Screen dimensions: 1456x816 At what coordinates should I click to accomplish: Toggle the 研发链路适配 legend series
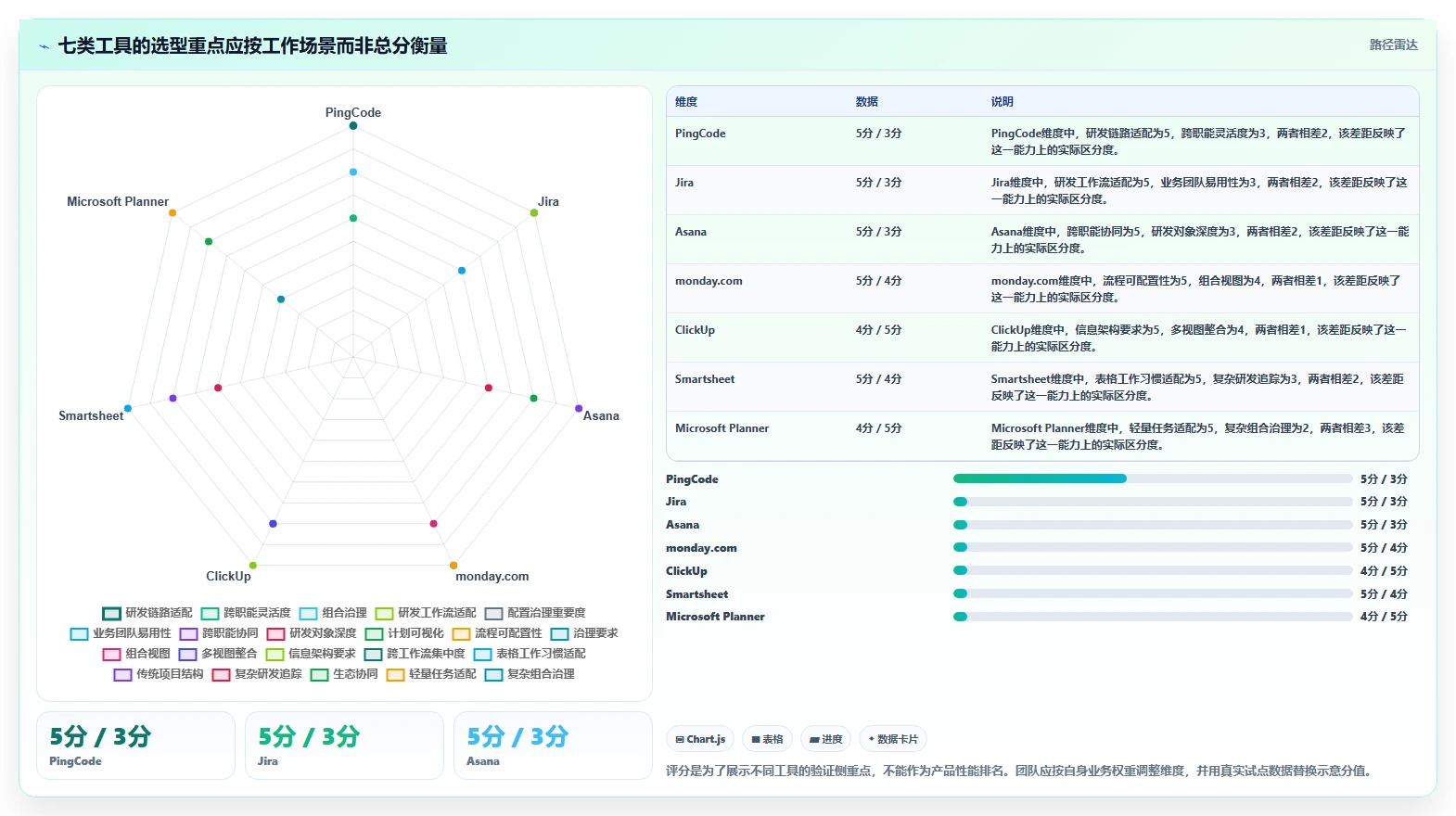(147, 613)
